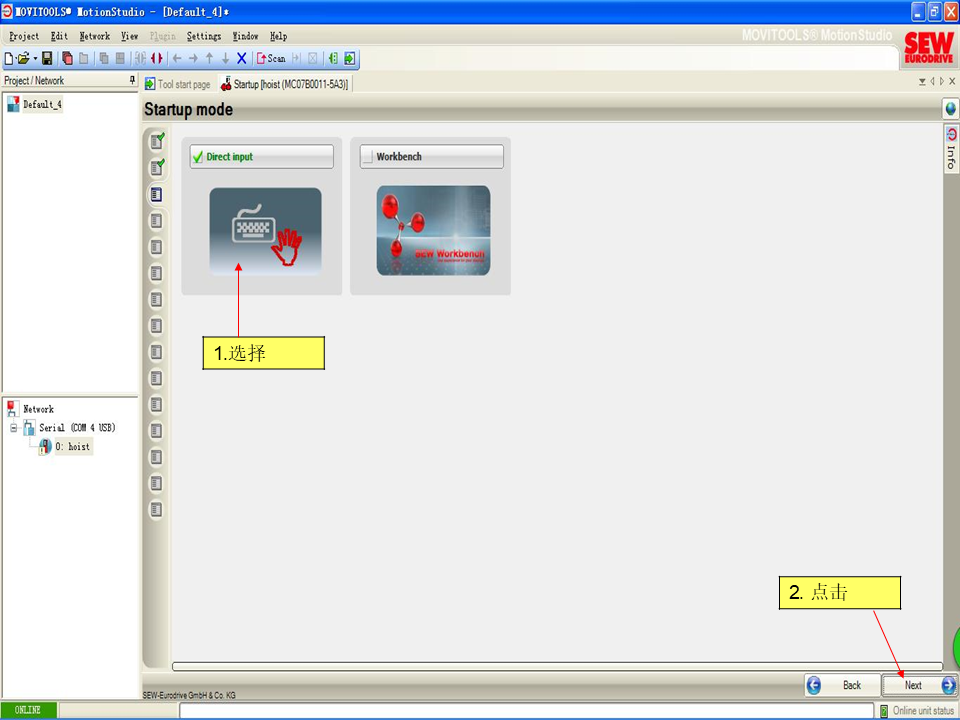Viewport: 960px width, 720px height.
Task: Switch to the Tool start page tab
Action: [x=178, y=85]
